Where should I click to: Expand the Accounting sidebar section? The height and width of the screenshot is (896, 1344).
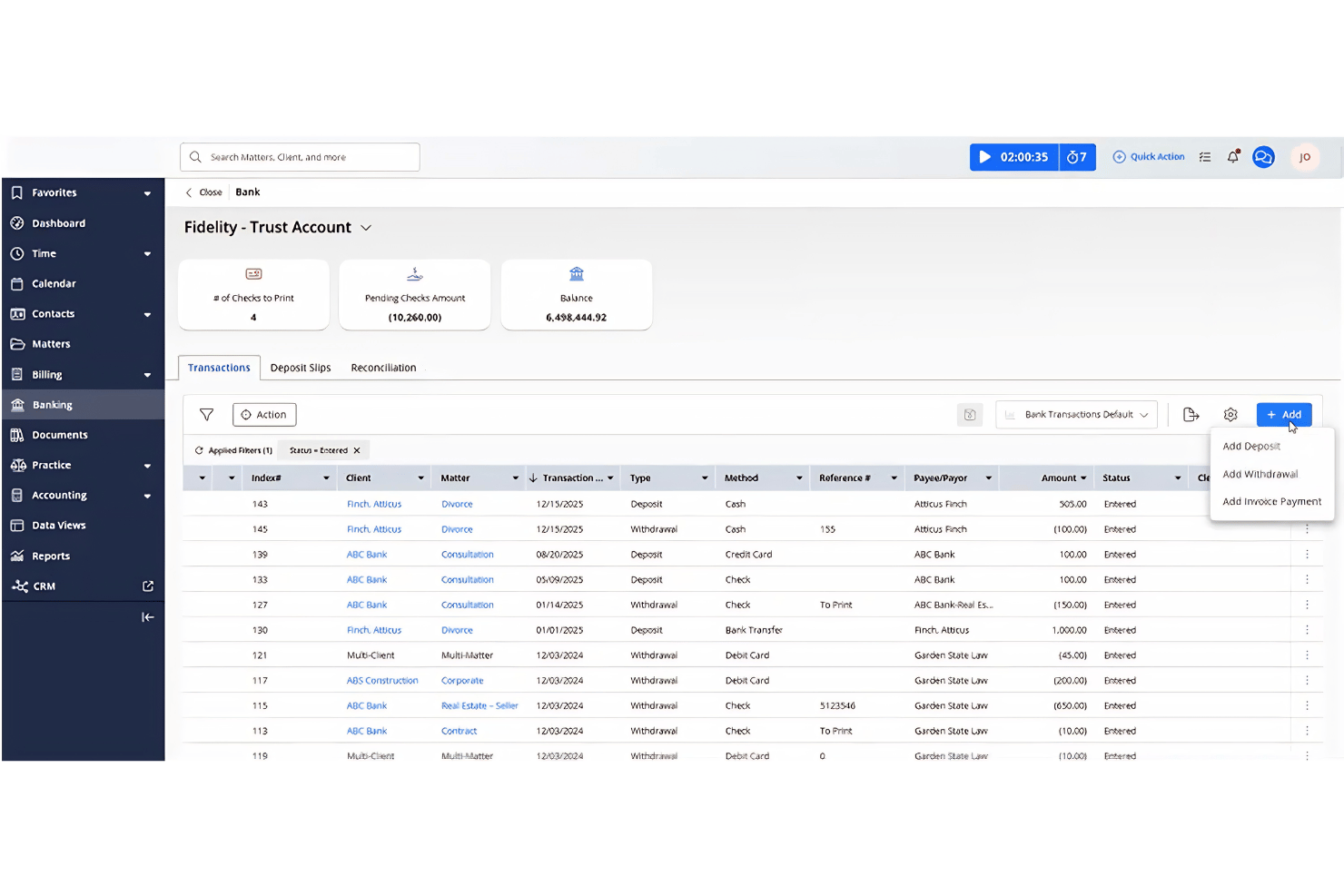pos(147,497)
